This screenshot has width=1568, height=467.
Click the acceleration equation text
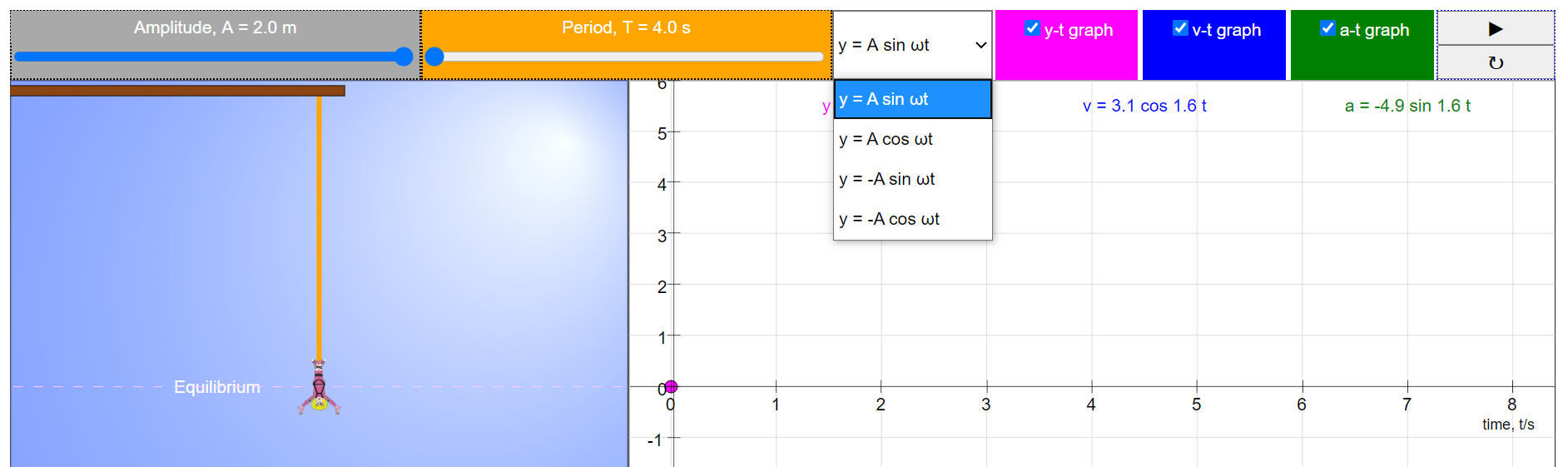(x=1407, y=106)
